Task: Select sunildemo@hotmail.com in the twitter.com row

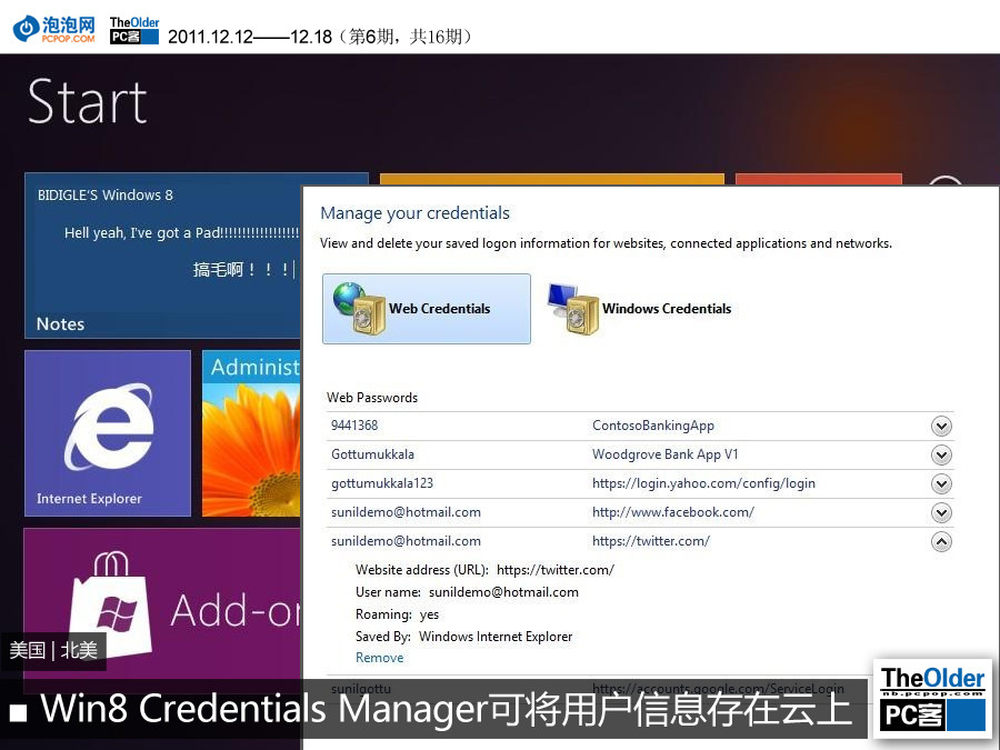Action: click(x=406, y=541)
